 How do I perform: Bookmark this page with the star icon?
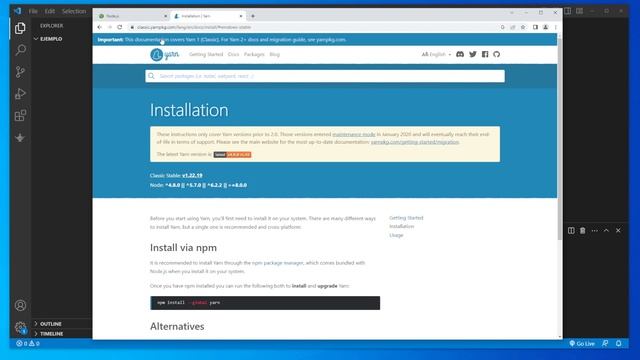pos(523,27)
